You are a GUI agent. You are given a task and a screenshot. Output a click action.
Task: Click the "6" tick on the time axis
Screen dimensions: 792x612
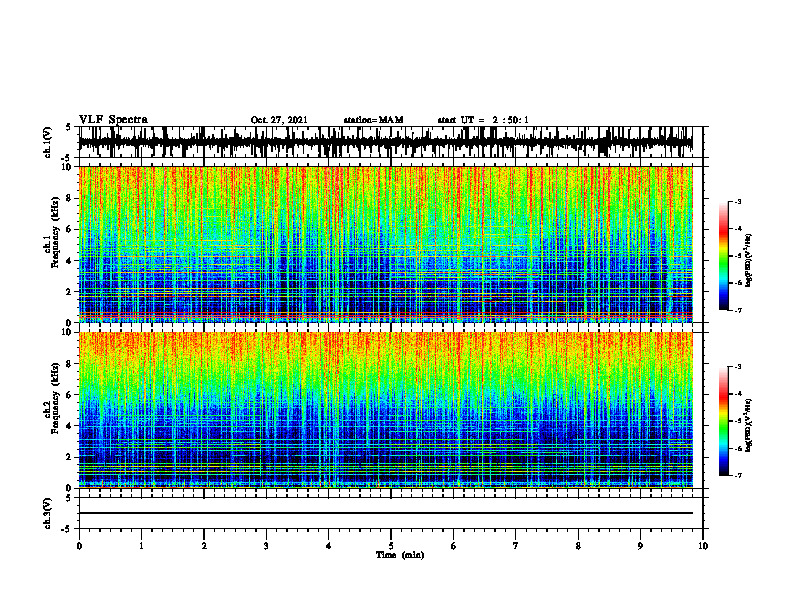coord(454,546)
